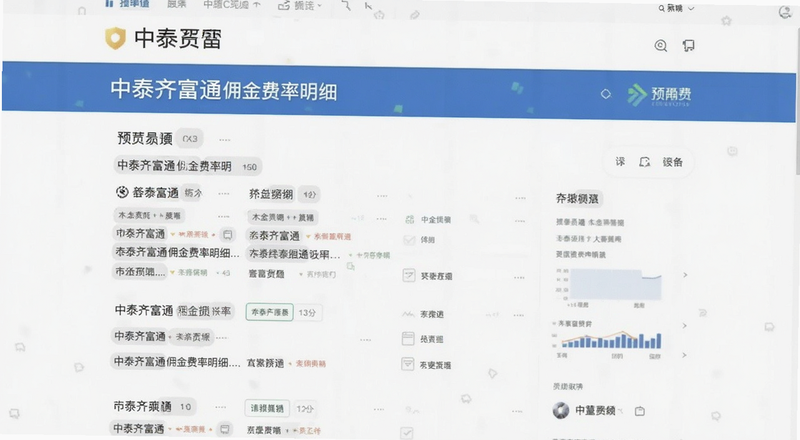This screenshot has width=800, height=440.
Task: Expand the chevron beside the area chart
Action: (x=685, y=275)
